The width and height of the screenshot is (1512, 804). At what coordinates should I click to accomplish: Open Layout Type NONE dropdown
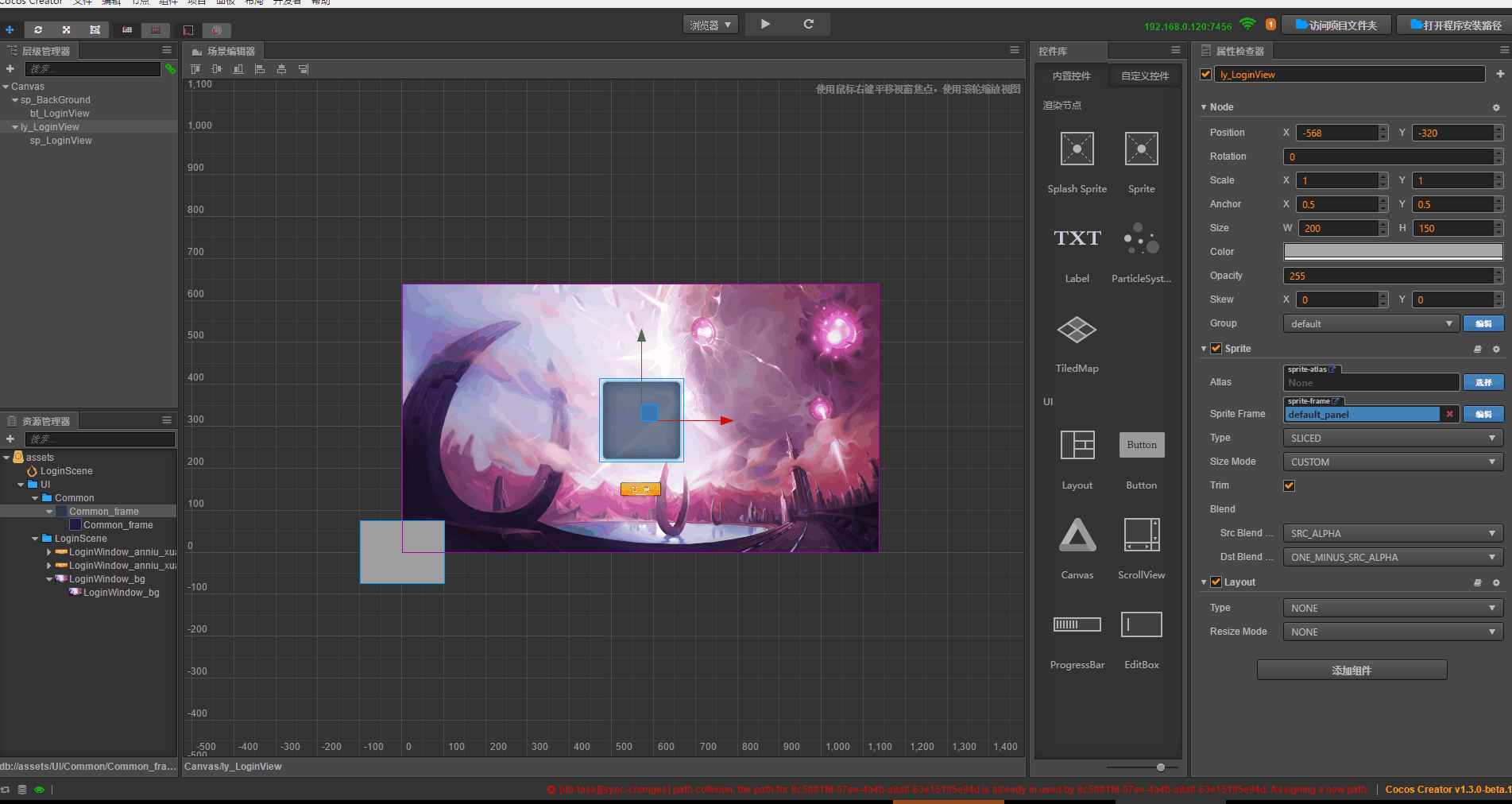click(x=1393, y=609)
